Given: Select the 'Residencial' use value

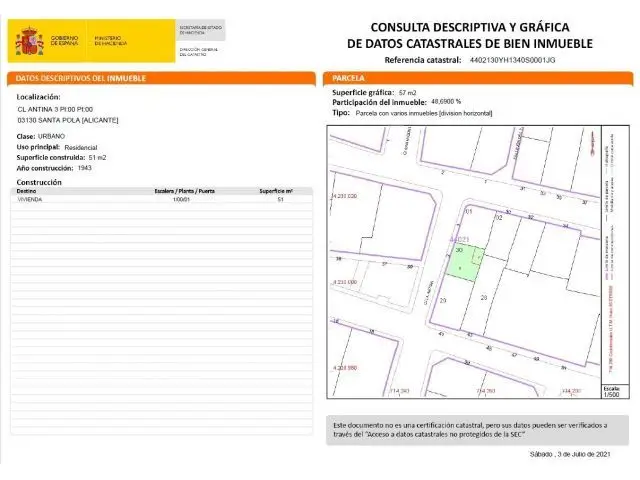Looking at the screenshot, I should coord(81,147).
